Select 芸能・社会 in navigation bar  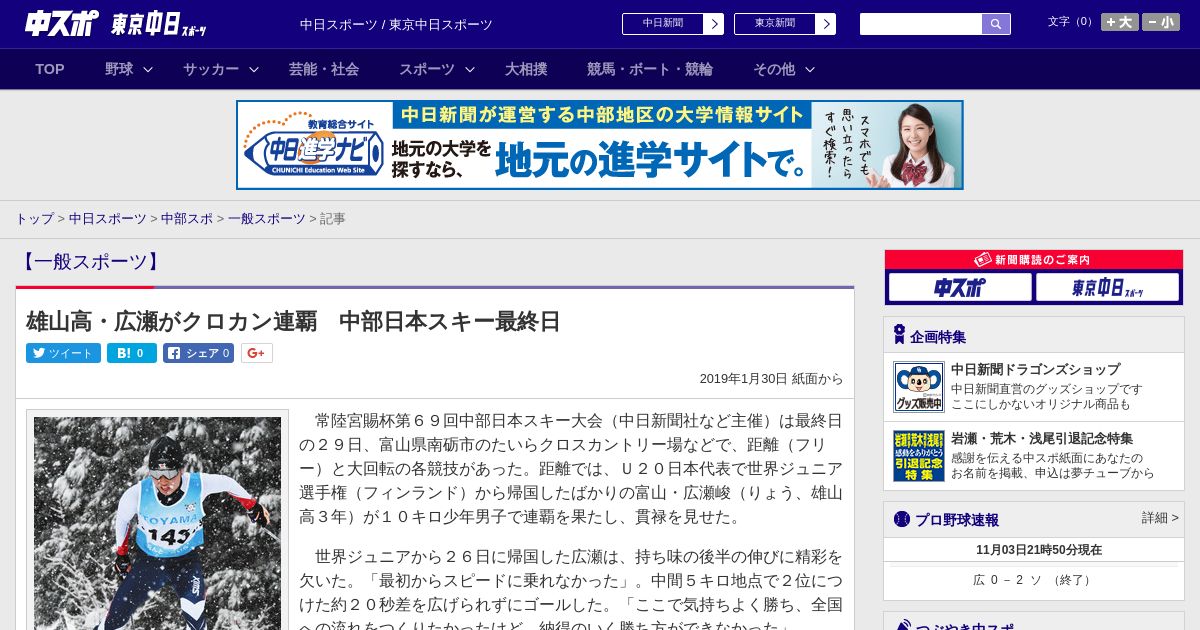coord(324,69)
